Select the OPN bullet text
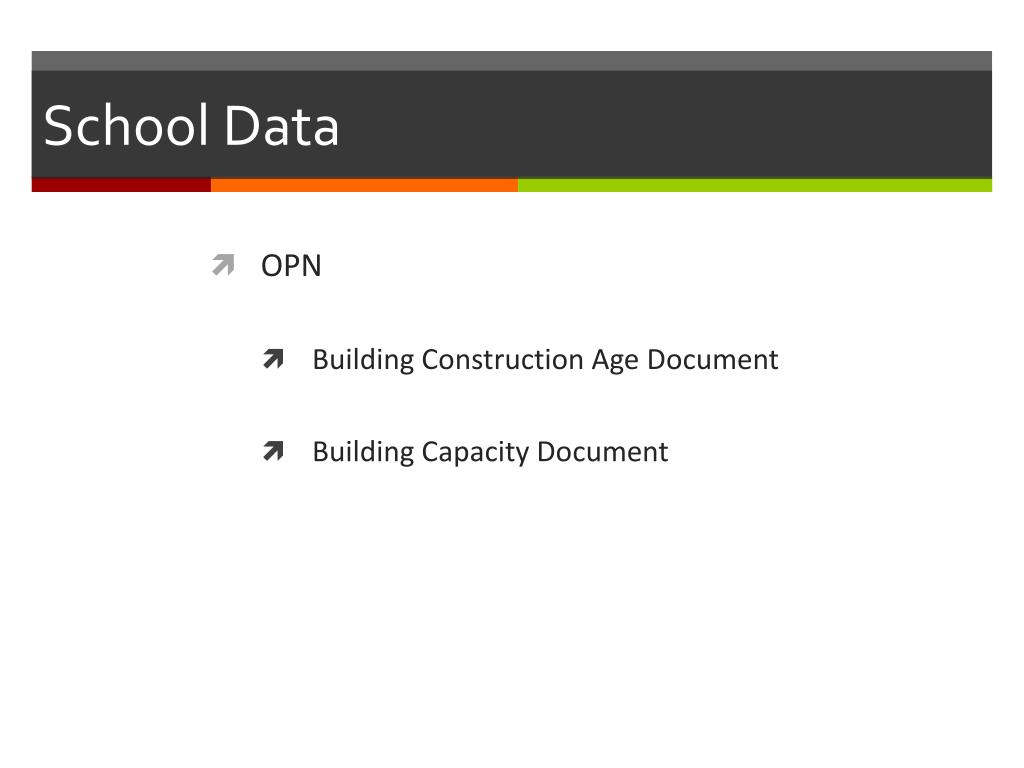Image resolution: width=1024 pixels, height=768 pixels. coord(291,266)
